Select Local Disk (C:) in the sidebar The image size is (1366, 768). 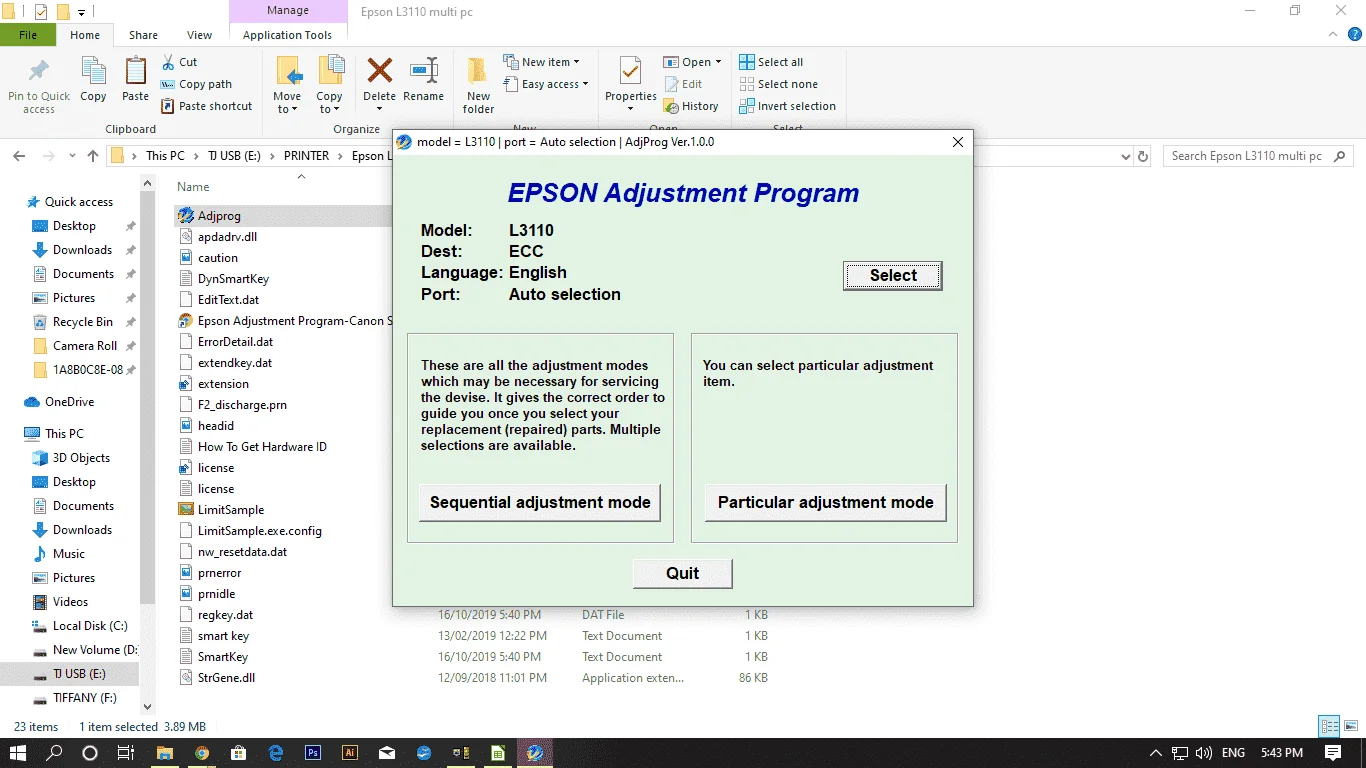90,626
